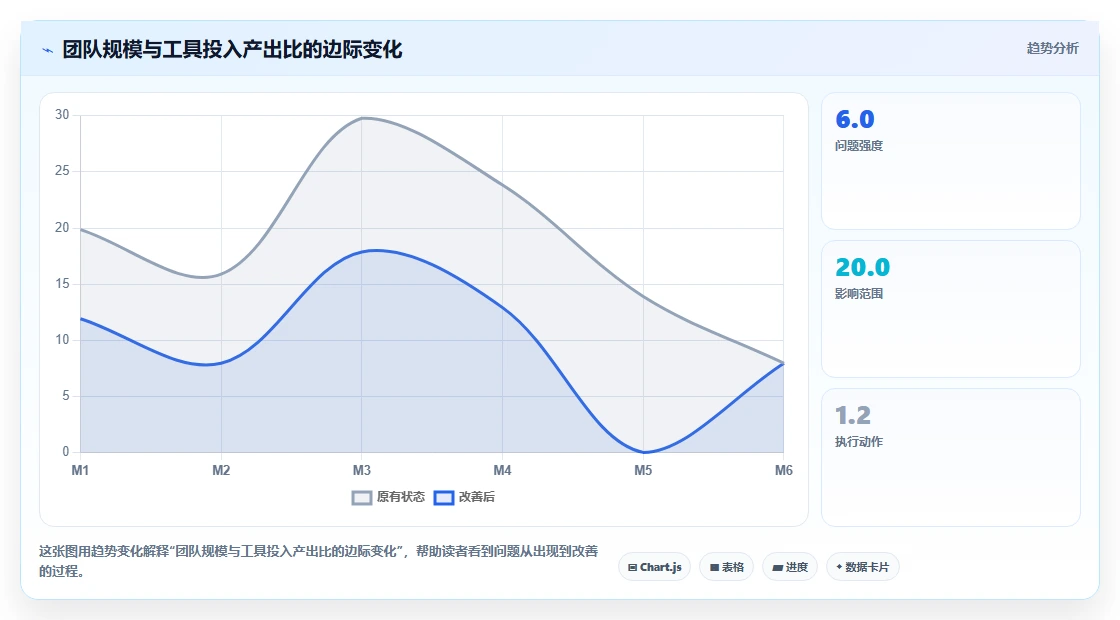Viewport: 1120px width, 620px height.
Task: Click the 1.2 value in the 执行动作 card
Action: tap(853, 415)
